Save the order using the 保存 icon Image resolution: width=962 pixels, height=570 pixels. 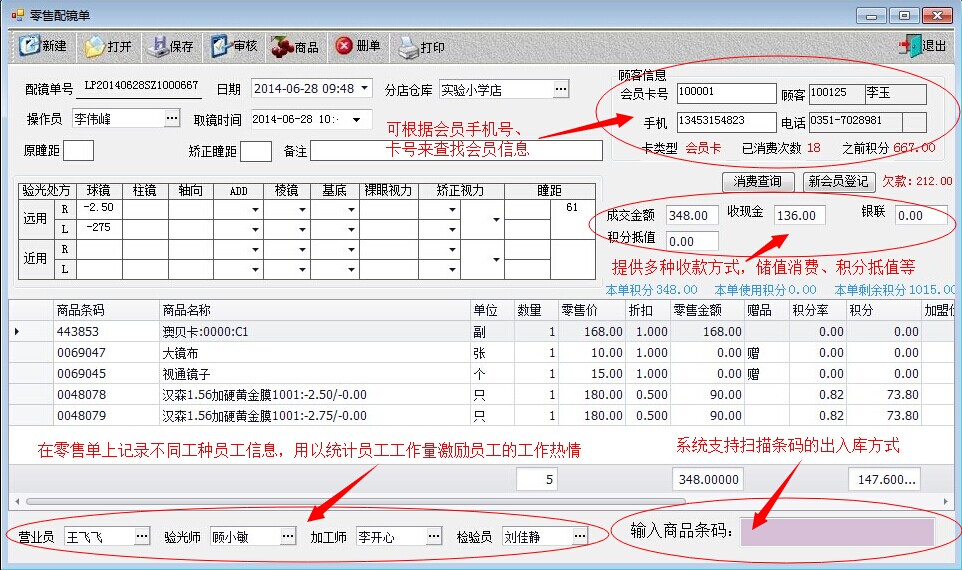point(170,46)
